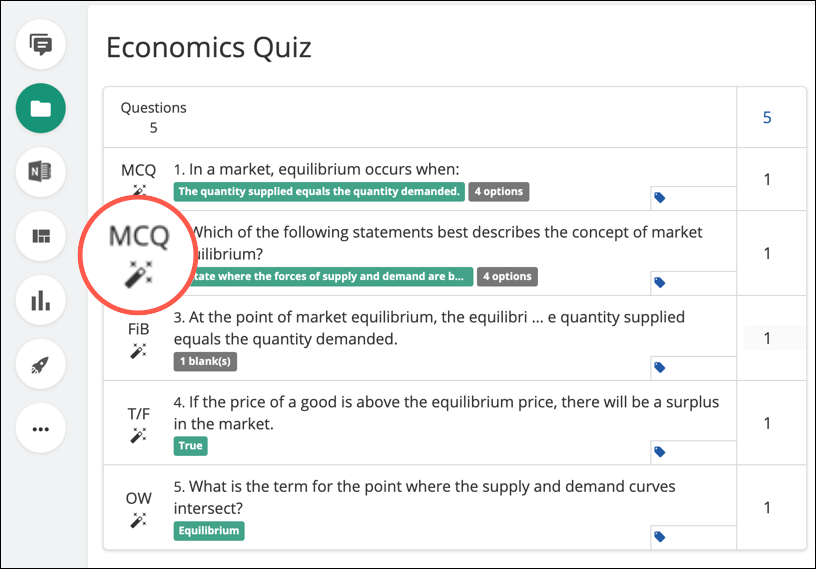Click the magic wand under the circled MCQ
The height and width of the screenshot is (569, 816).
[x=138, y=274]
